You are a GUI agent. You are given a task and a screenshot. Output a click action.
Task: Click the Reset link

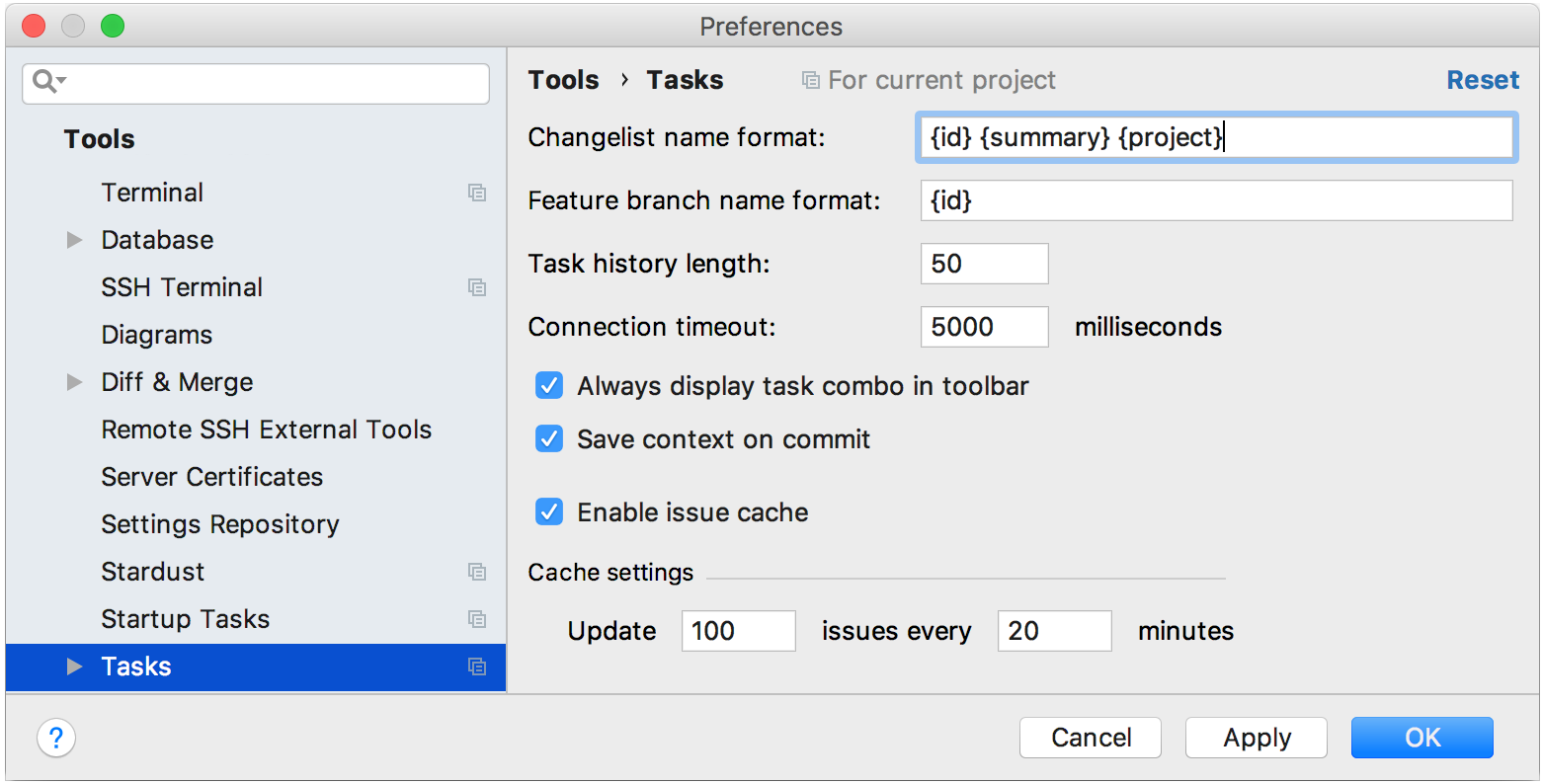(x=1483, y=80)
